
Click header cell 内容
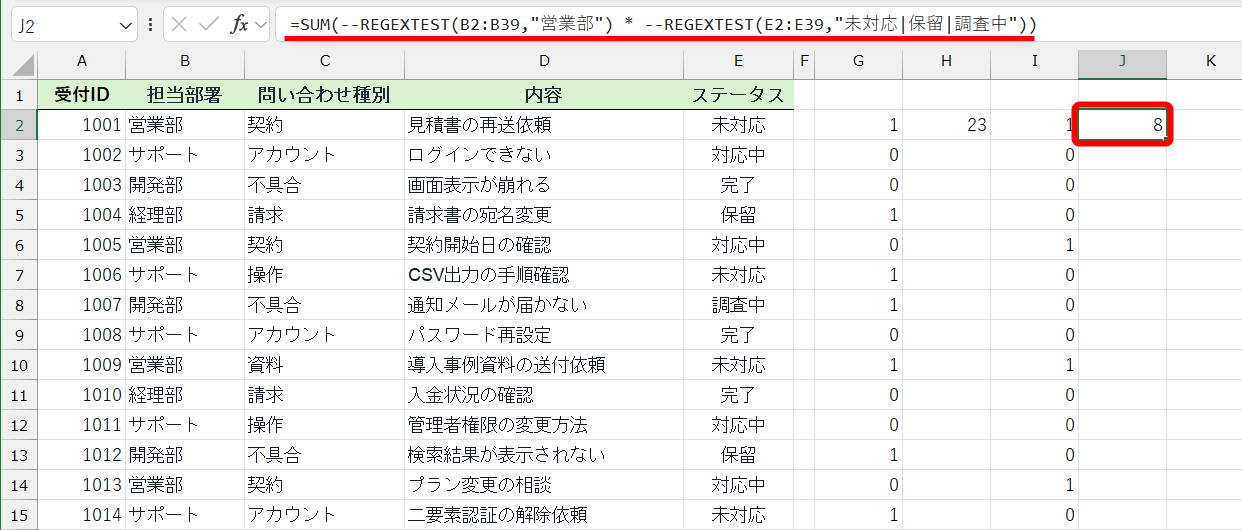544,95
